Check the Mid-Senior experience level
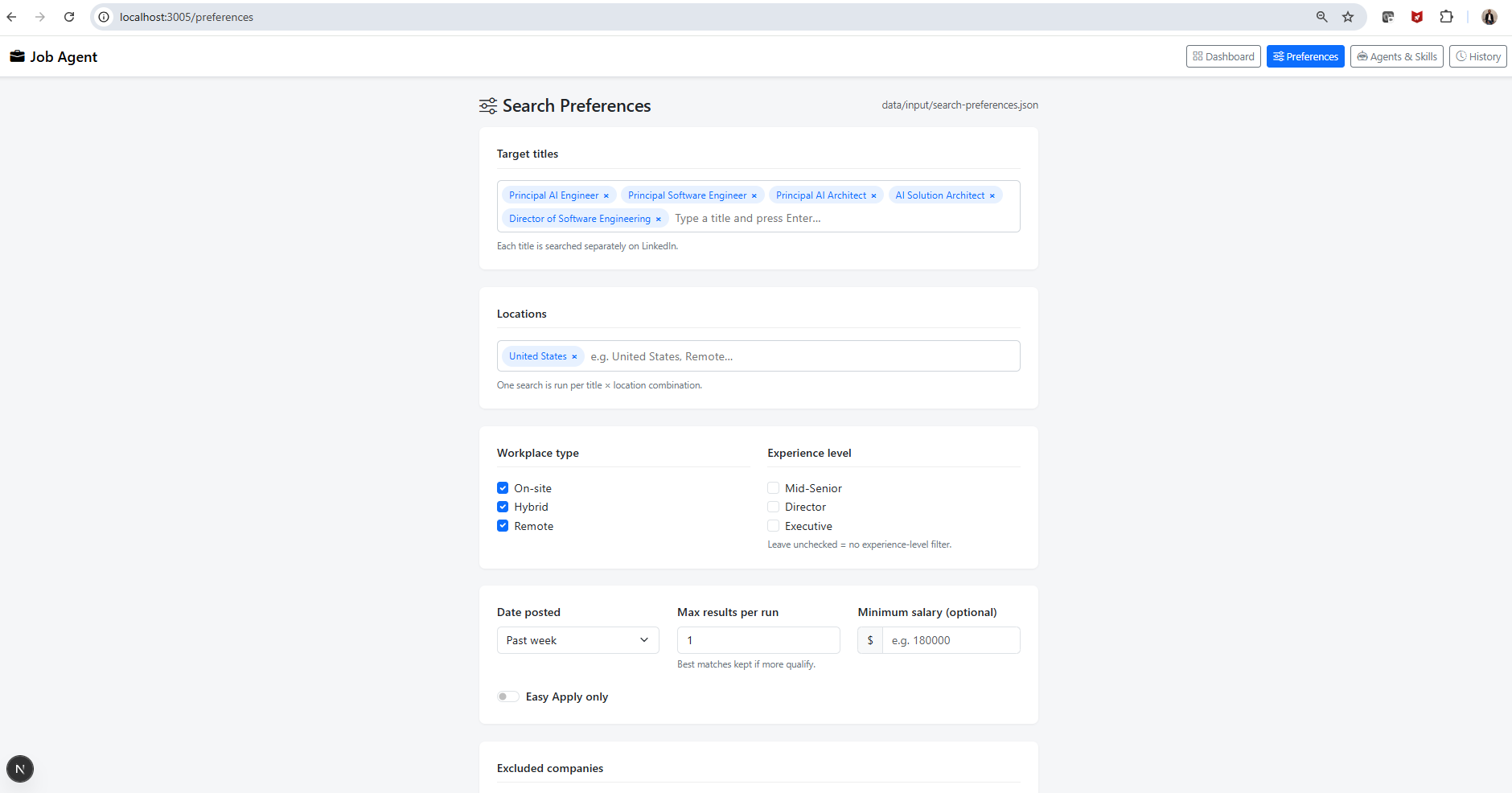Image resolution: width=1512 pixels, height=793 pixels. click(x=774, y=488)
